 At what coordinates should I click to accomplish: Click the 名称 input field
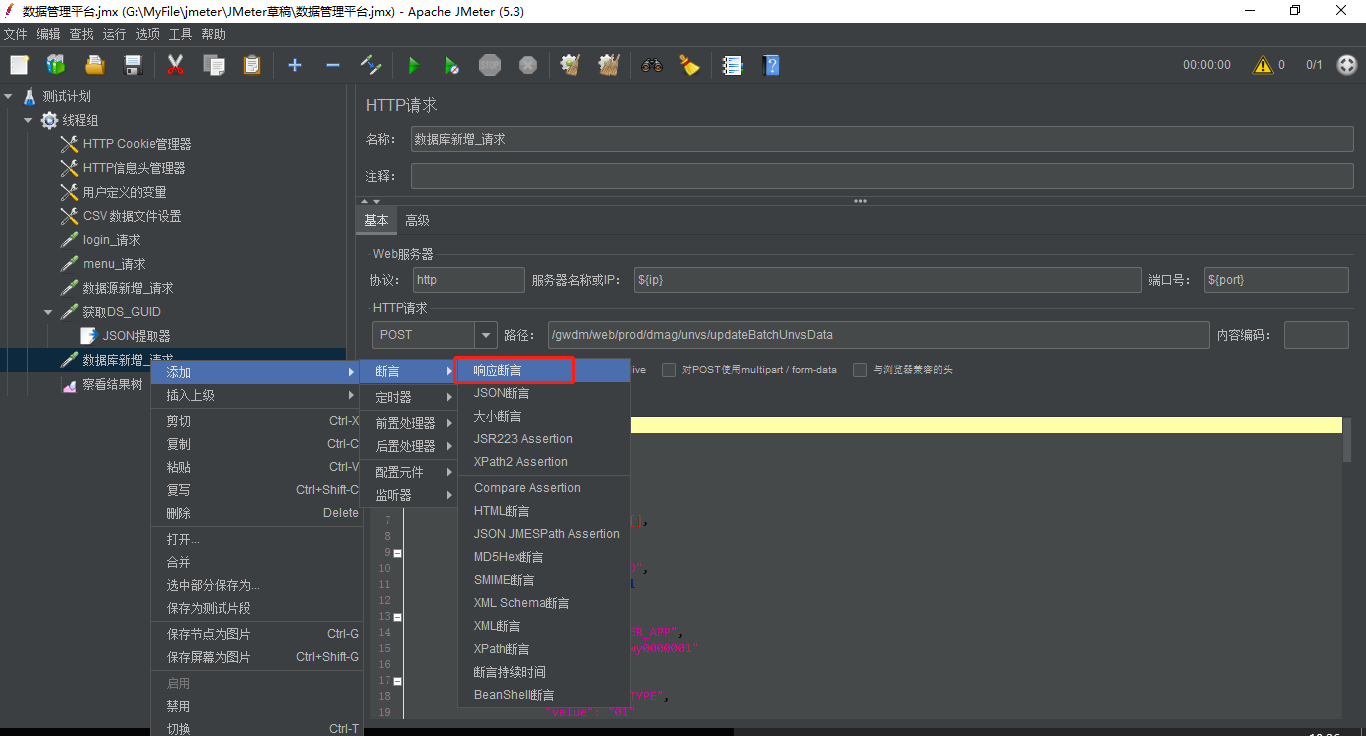click(882, 140)
